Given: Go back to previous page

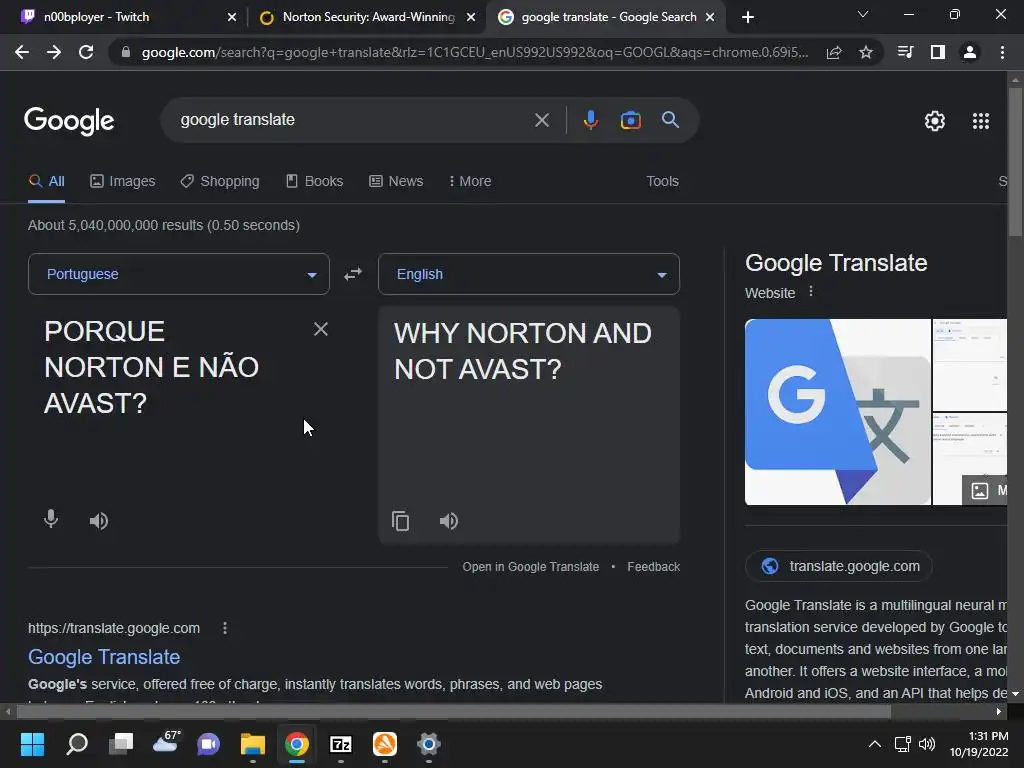Looking at the screenshot, I should click(x=22, y=52).
